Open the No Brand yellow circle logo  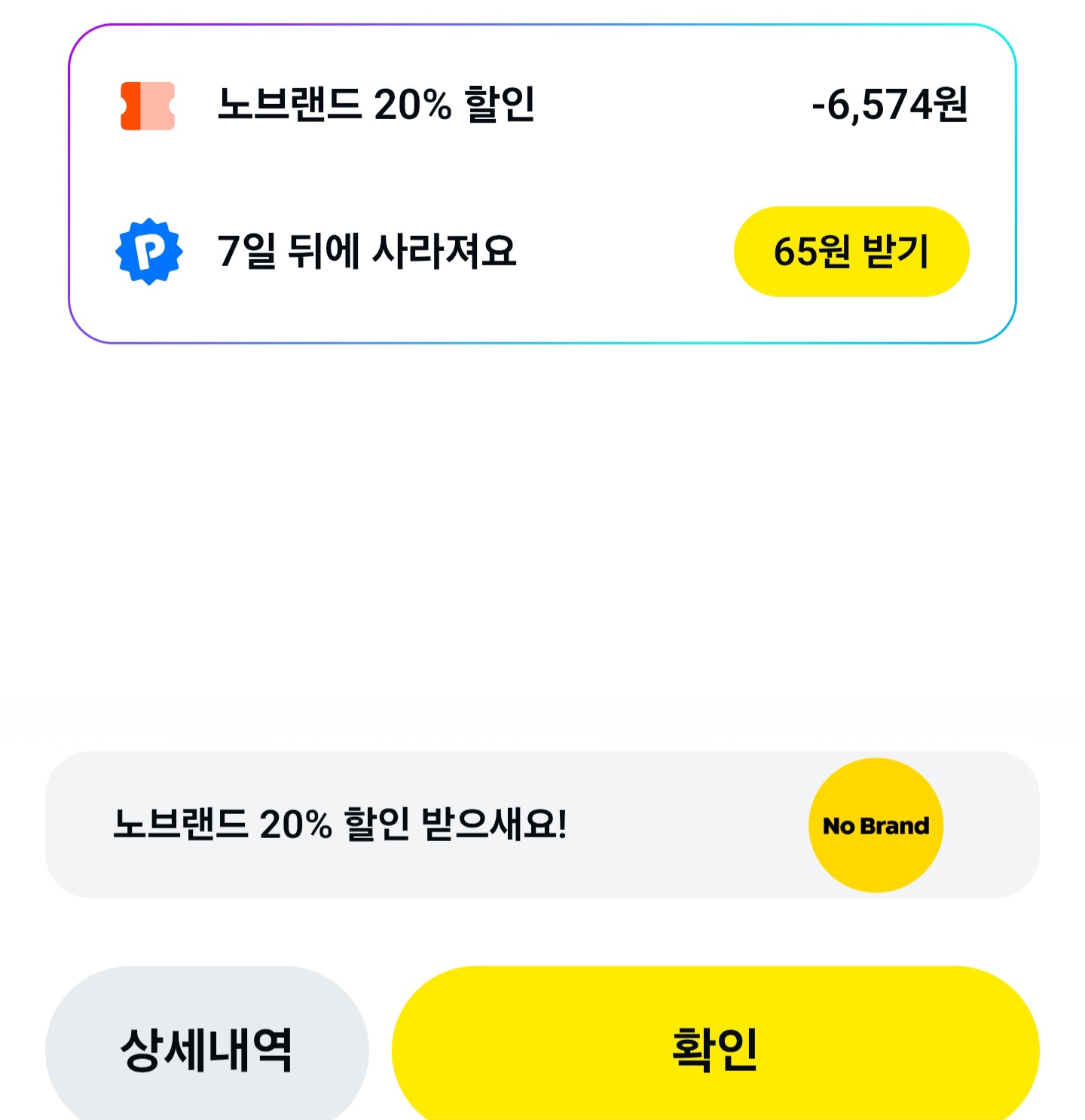876,825
